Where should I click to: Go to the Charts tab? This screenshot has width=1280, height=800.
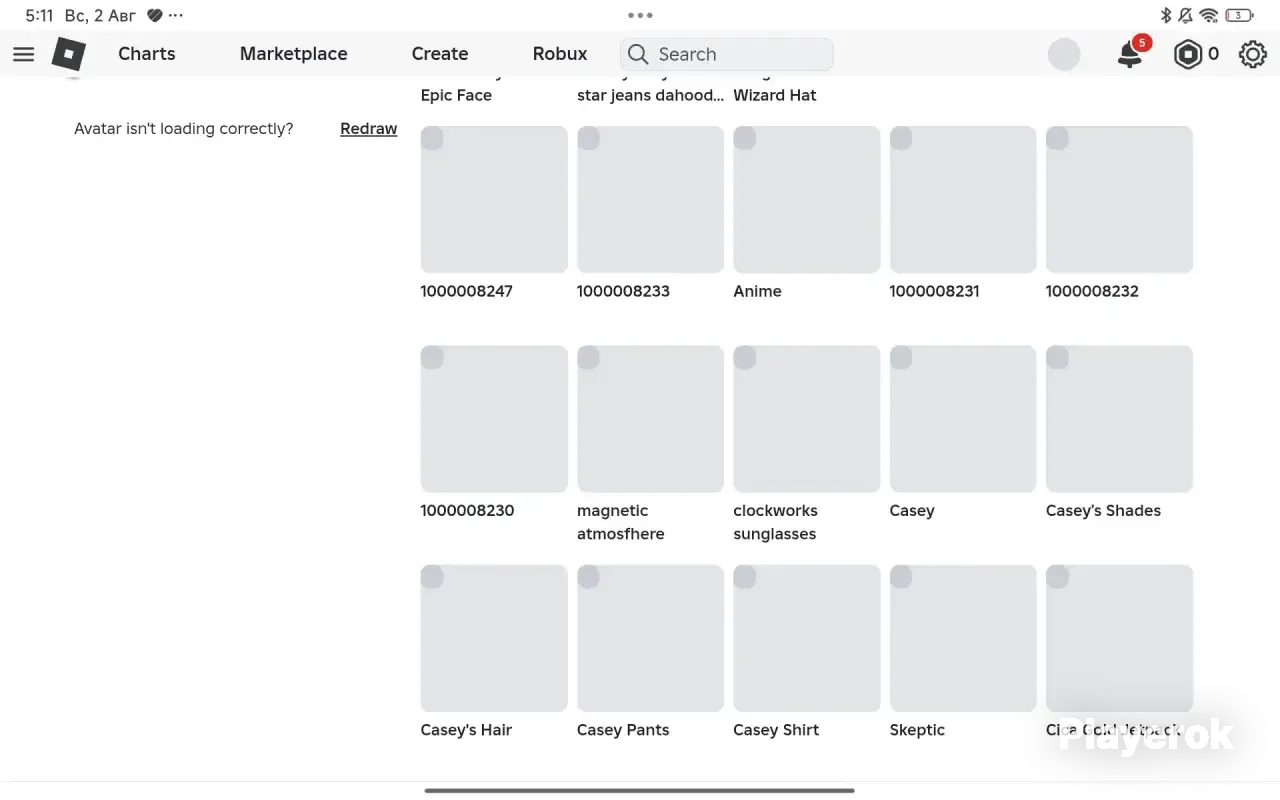pos(147,54)
